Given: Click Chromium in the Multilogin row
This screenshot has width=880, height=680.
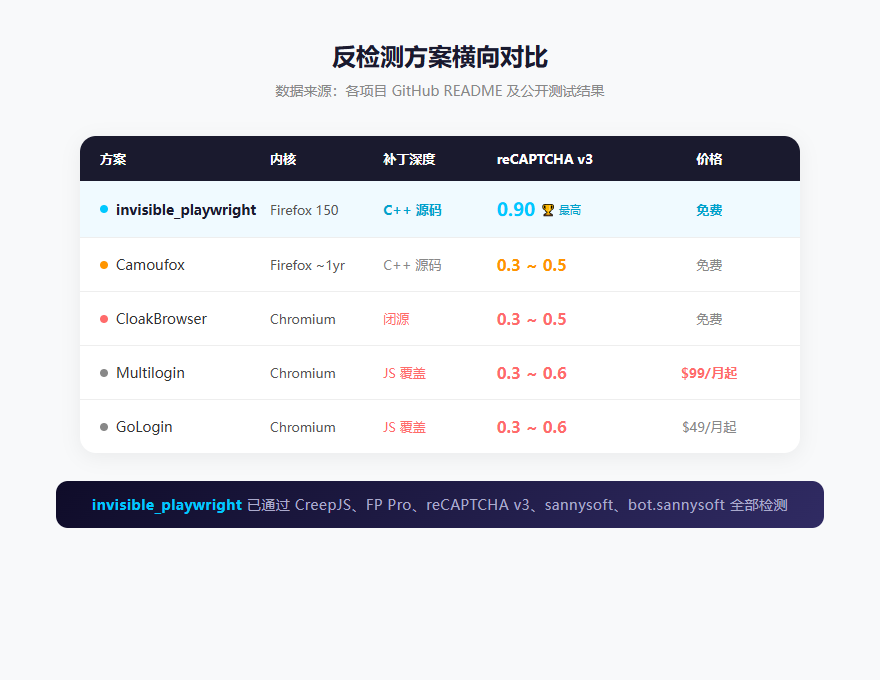Looking at the screenshot, I should point(302,373).
